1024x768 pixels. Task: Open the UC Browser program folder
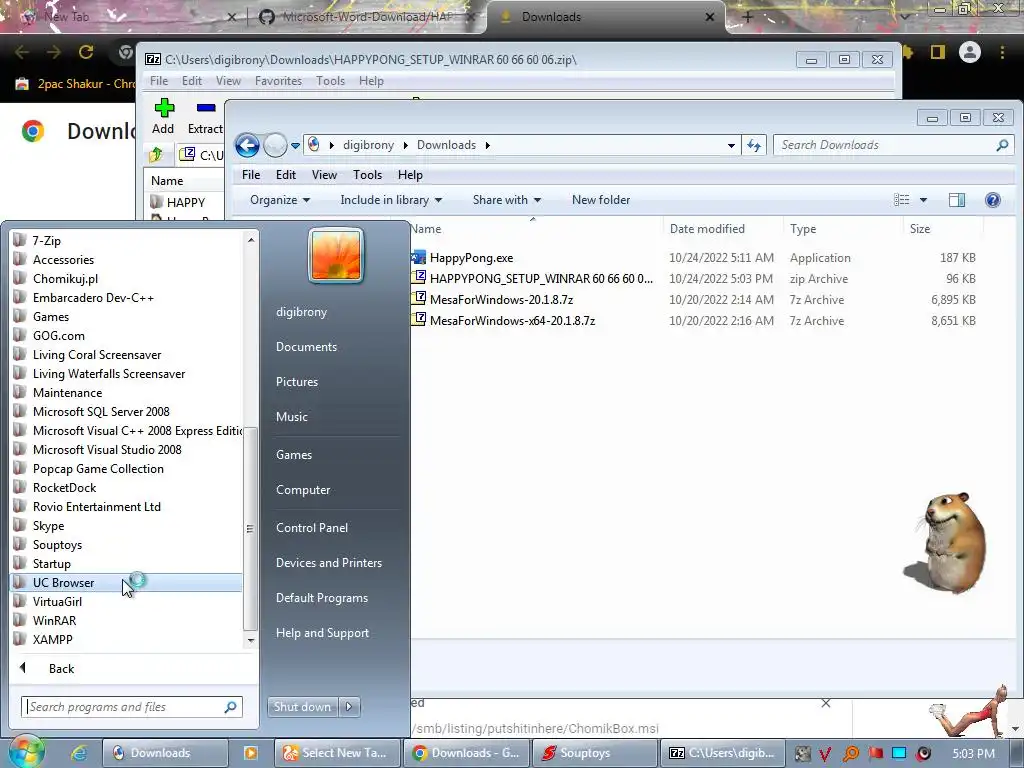(126, 583)
